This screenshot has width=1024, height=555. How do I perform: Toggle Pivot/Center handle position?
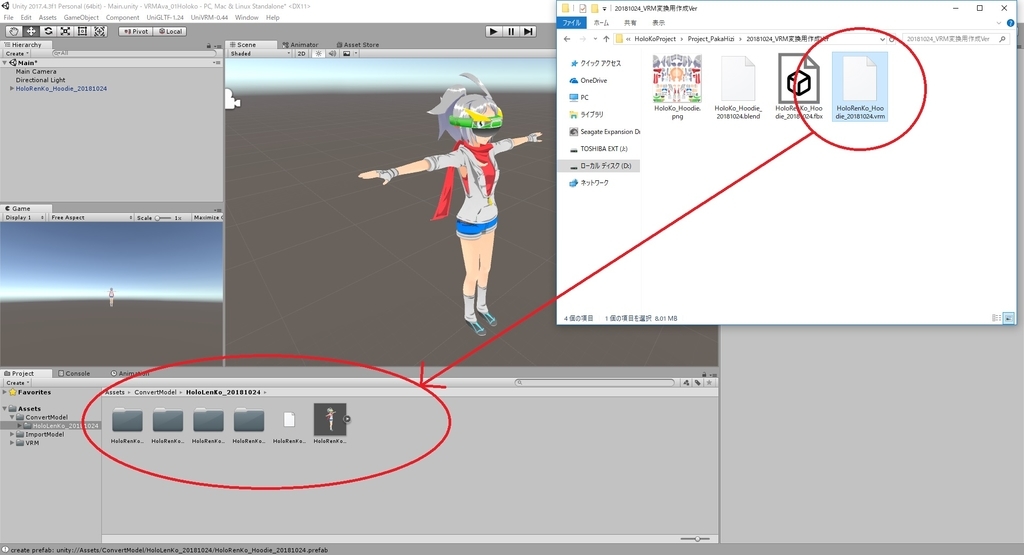(136, 31)
